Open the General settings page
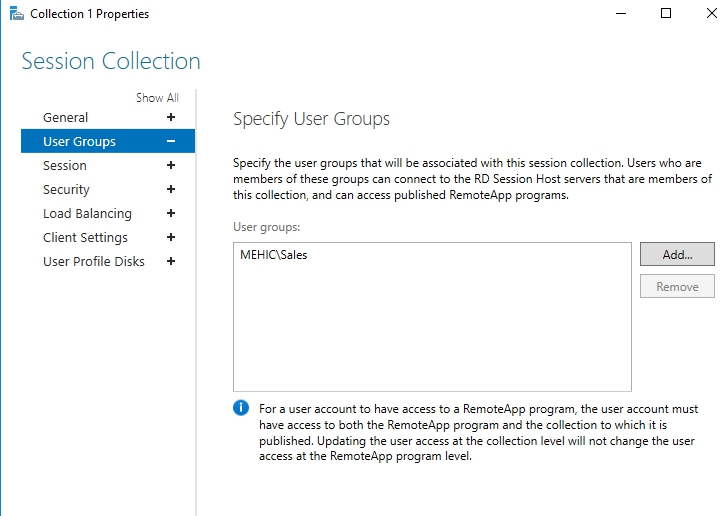The image size is (724, 516). 66,118
